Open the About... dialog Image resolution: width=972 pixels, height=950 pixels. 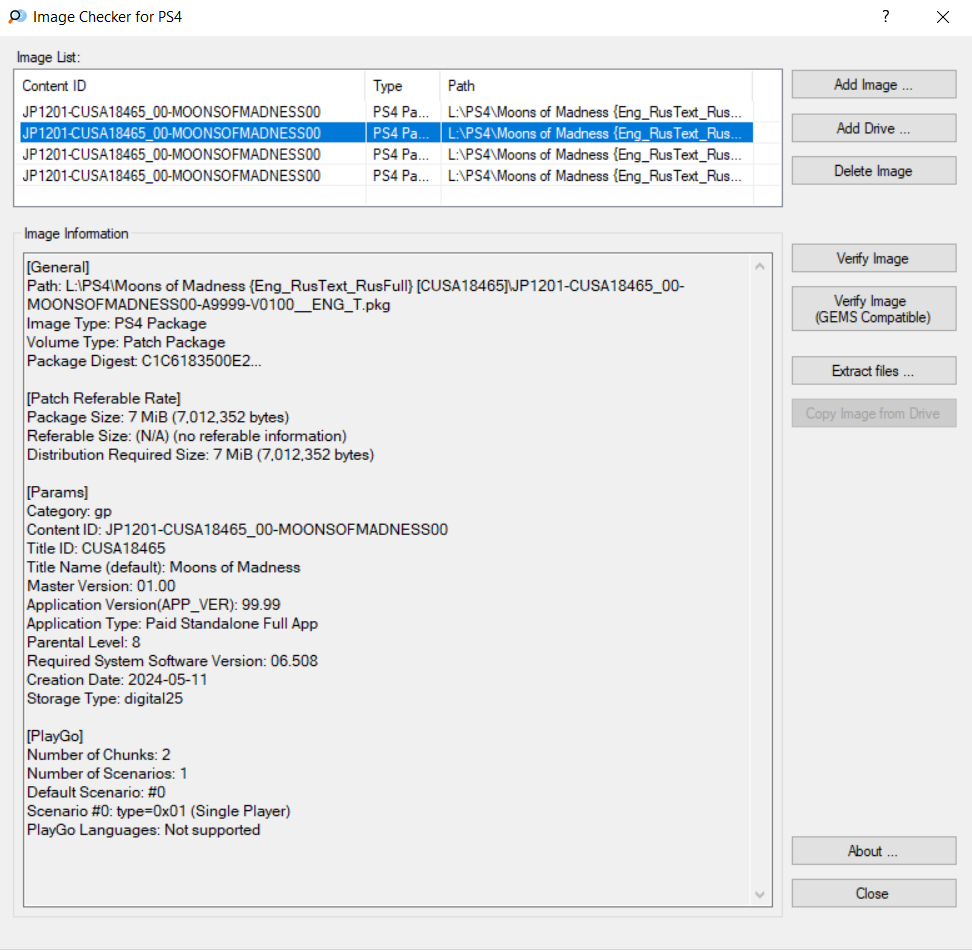coord(873,851)
